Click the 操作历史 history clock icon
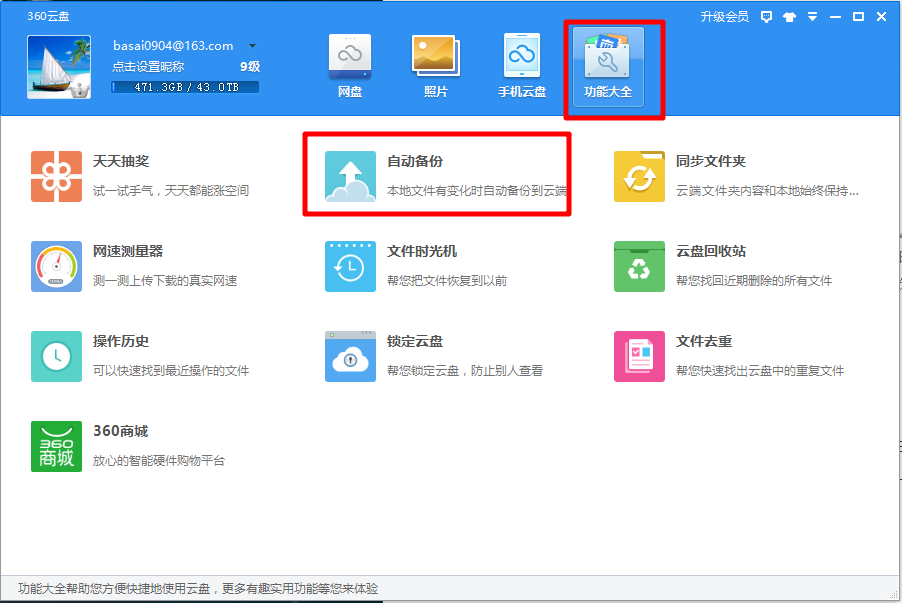 [x=56, y=356]
